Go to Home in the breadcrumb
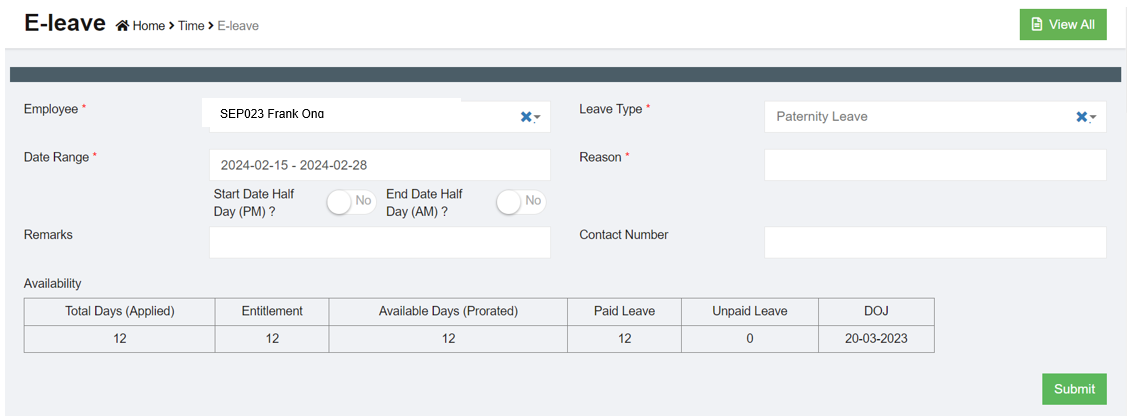The width and height of the screenshot is (1127, 416). point(148,26)
